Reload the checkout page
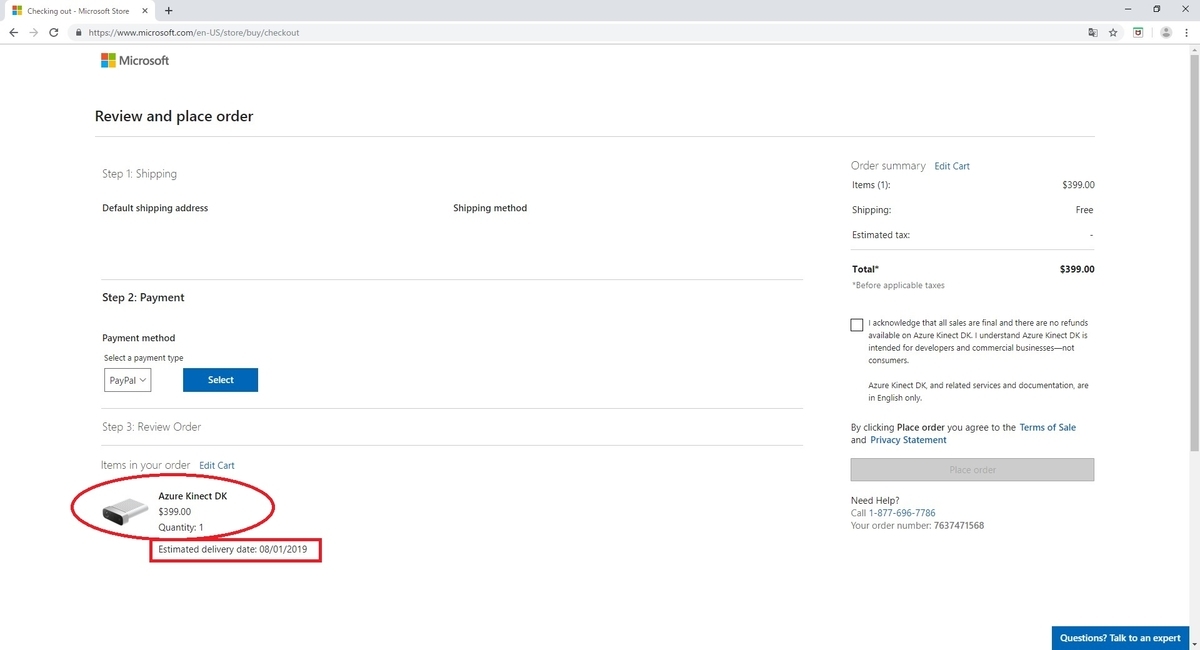Image resolution: width=1200 pixels, height=650 pixels. (x=54, y=32)
